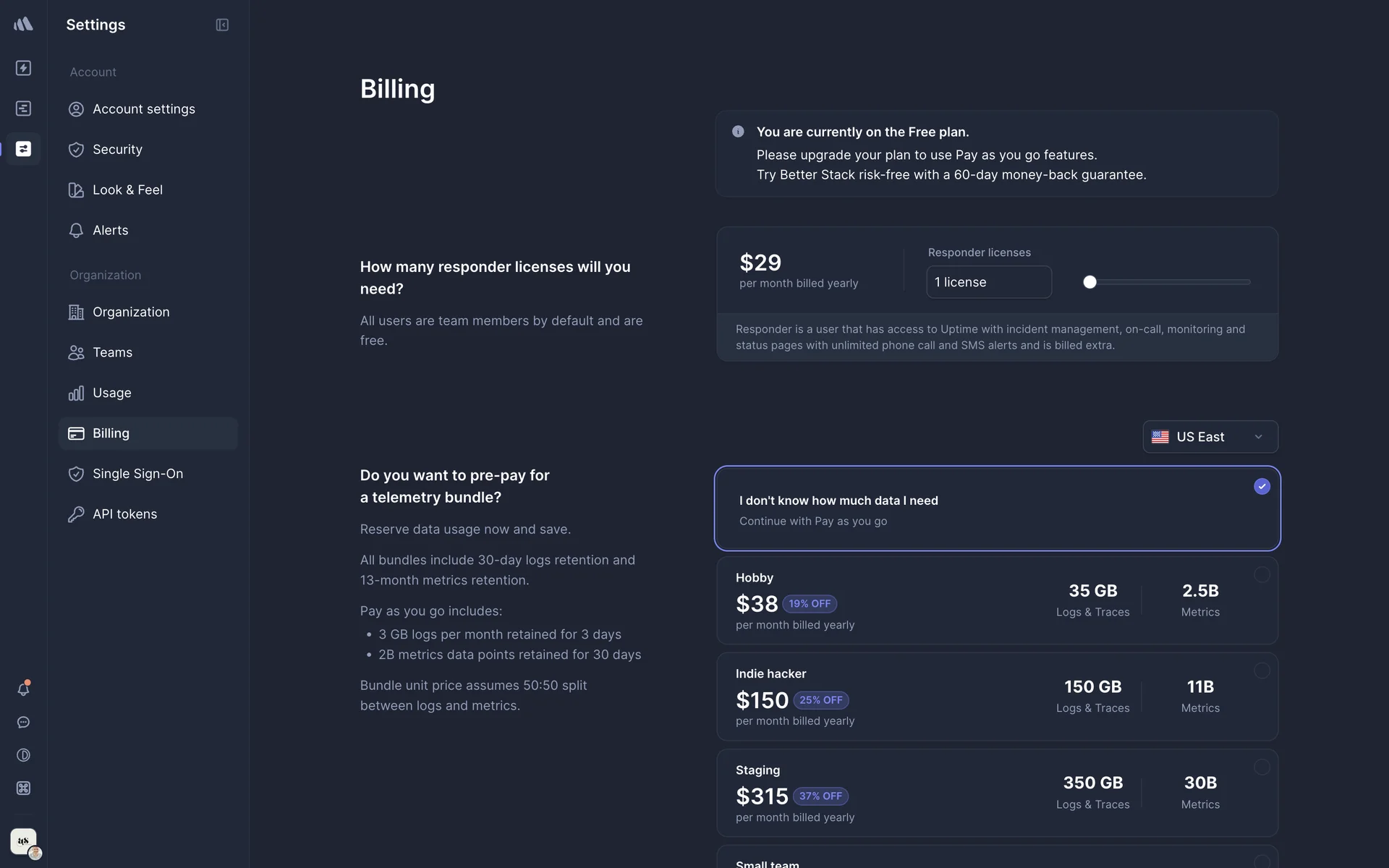Select the Pay as you go card

(x=997, y=509)
